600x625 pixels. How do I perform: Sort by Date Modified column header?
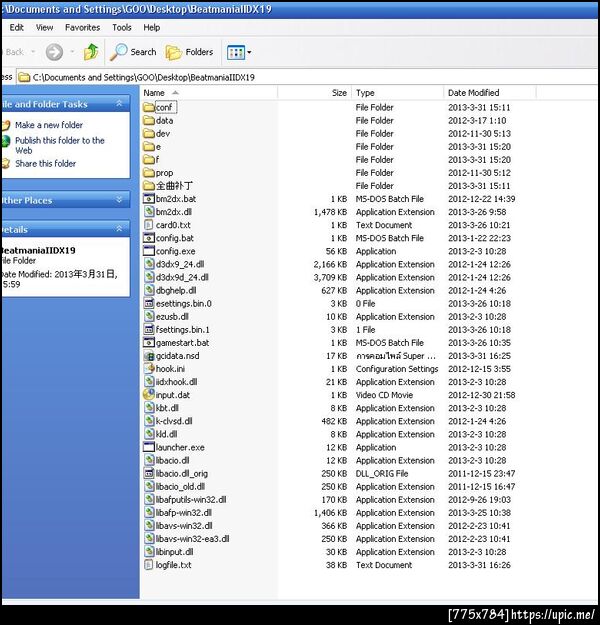point(490,93)
